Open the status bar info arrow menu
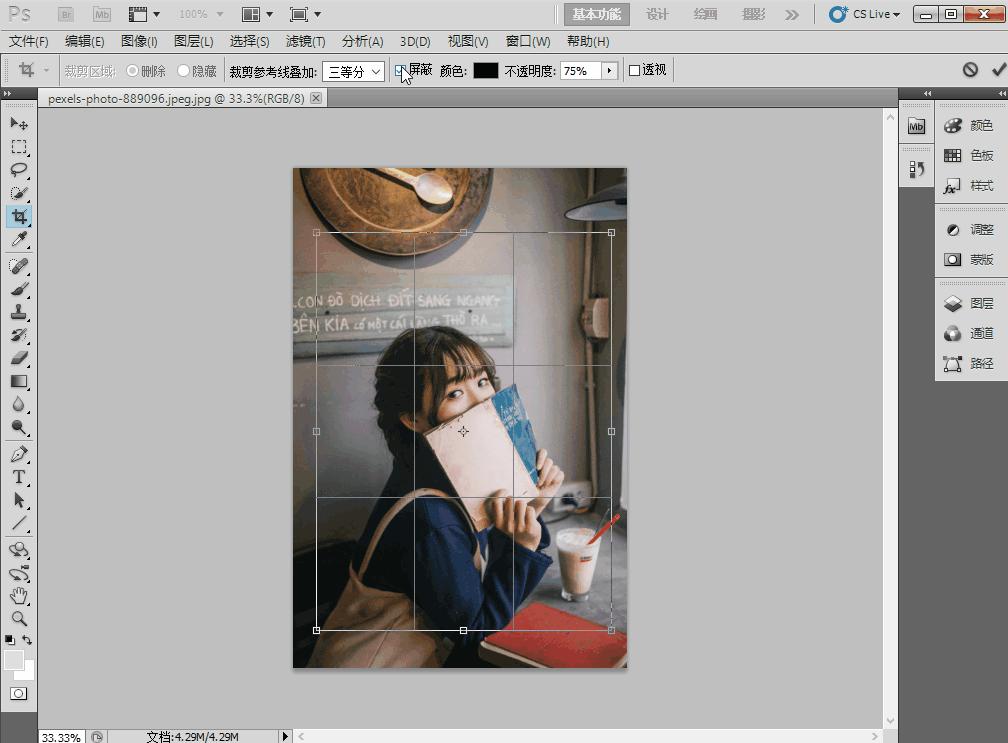The width and height of the screenshot is (1008, 743). (285, 737)
